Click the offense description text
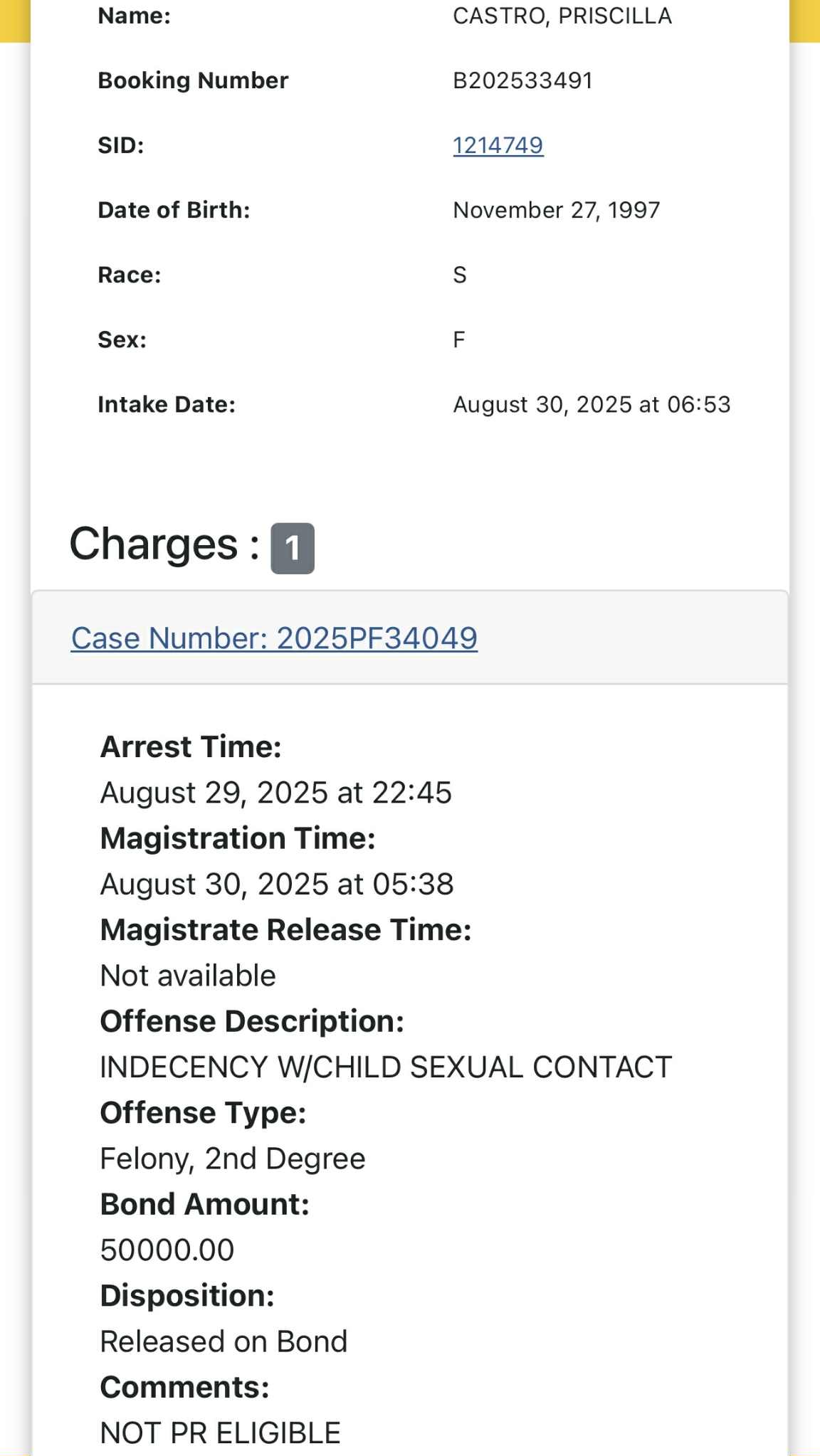 pos(385,1067)
